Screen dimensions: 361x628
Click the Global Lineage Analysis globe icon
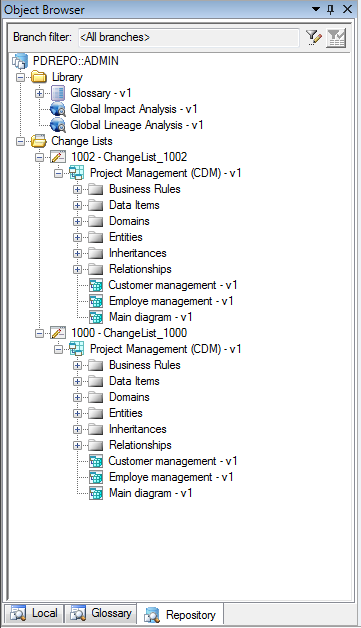tap(58, 125)
